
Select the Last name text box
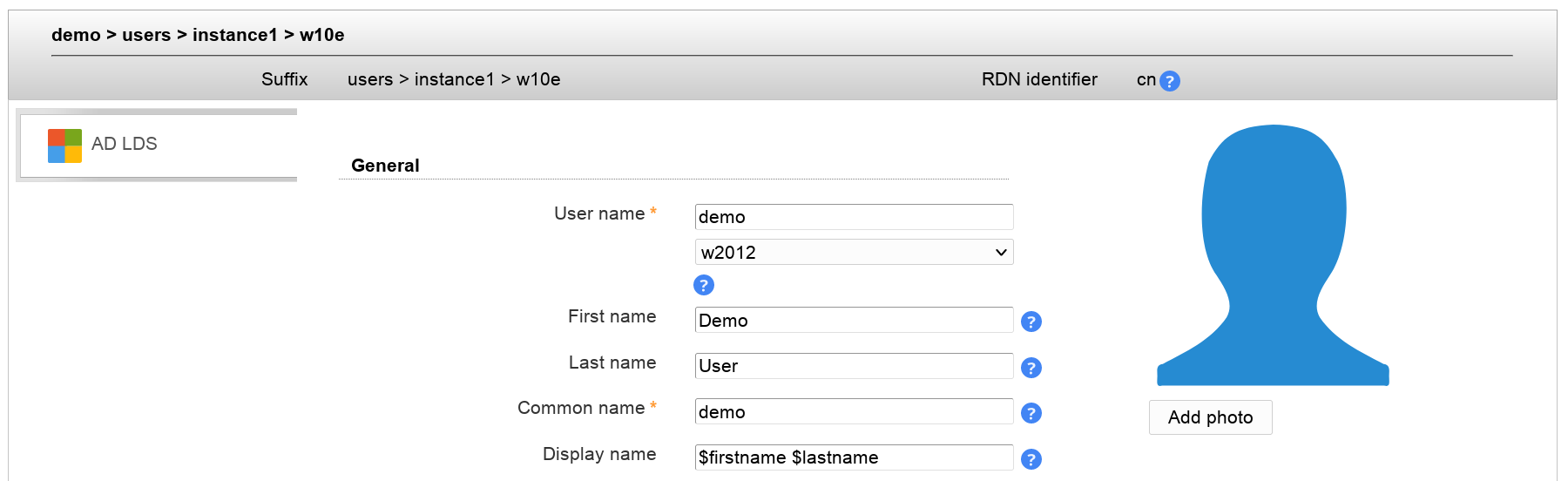point(854,366)
